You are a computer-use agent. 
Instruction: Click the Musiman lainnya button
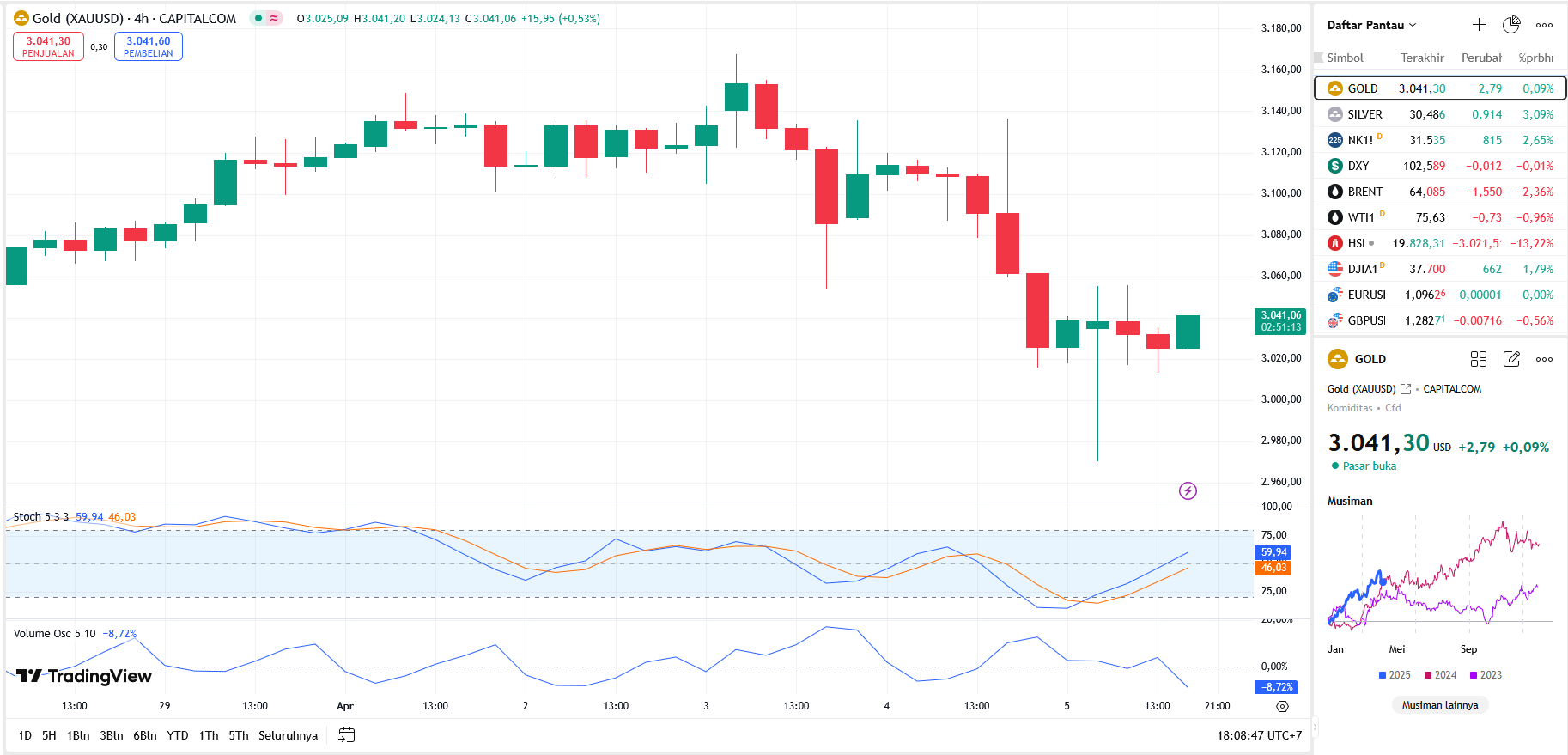(x=1440, y=705)
